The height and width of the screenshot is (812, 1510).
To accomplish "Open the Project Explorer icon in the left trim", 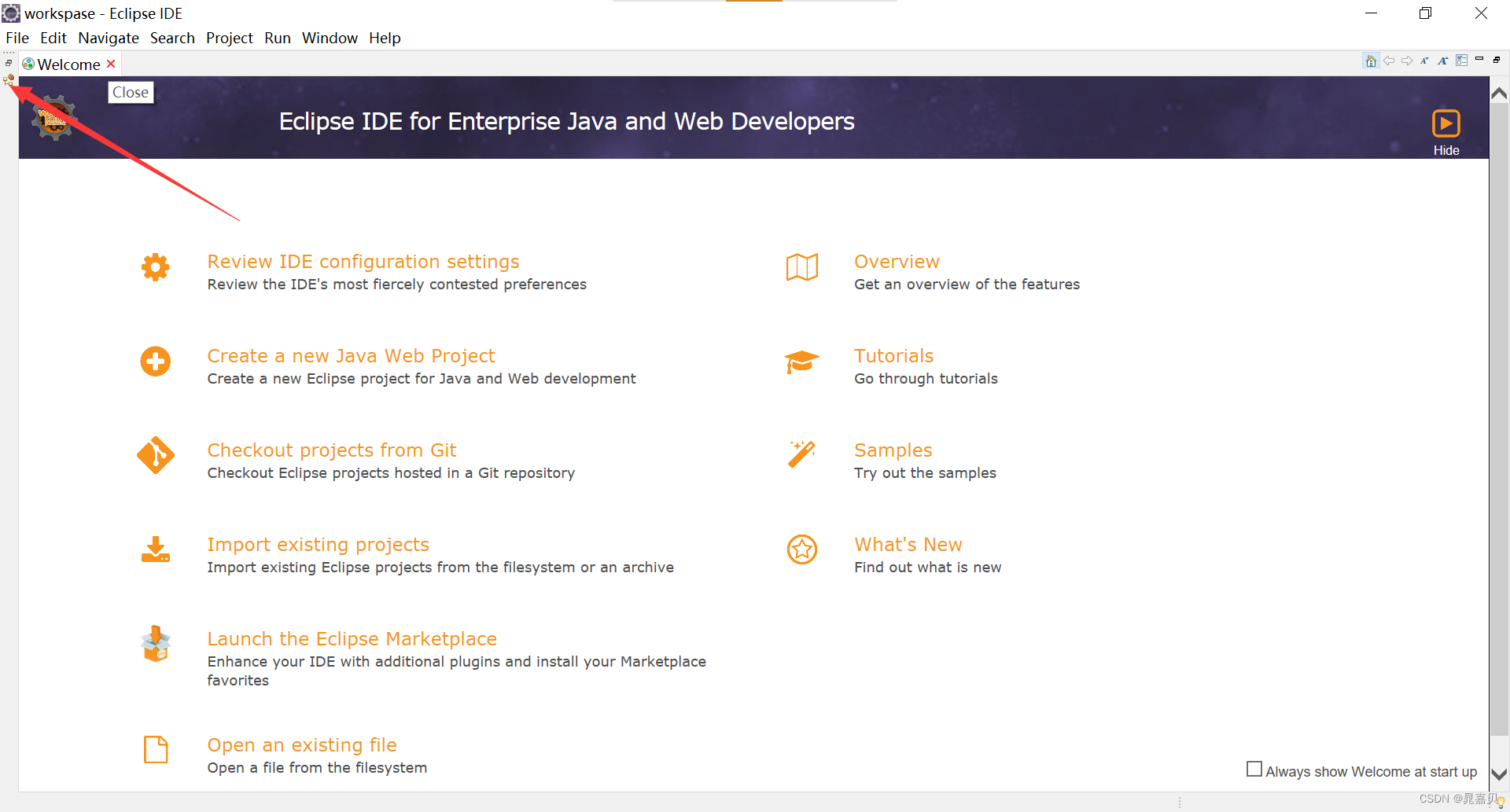I will 9,79.
